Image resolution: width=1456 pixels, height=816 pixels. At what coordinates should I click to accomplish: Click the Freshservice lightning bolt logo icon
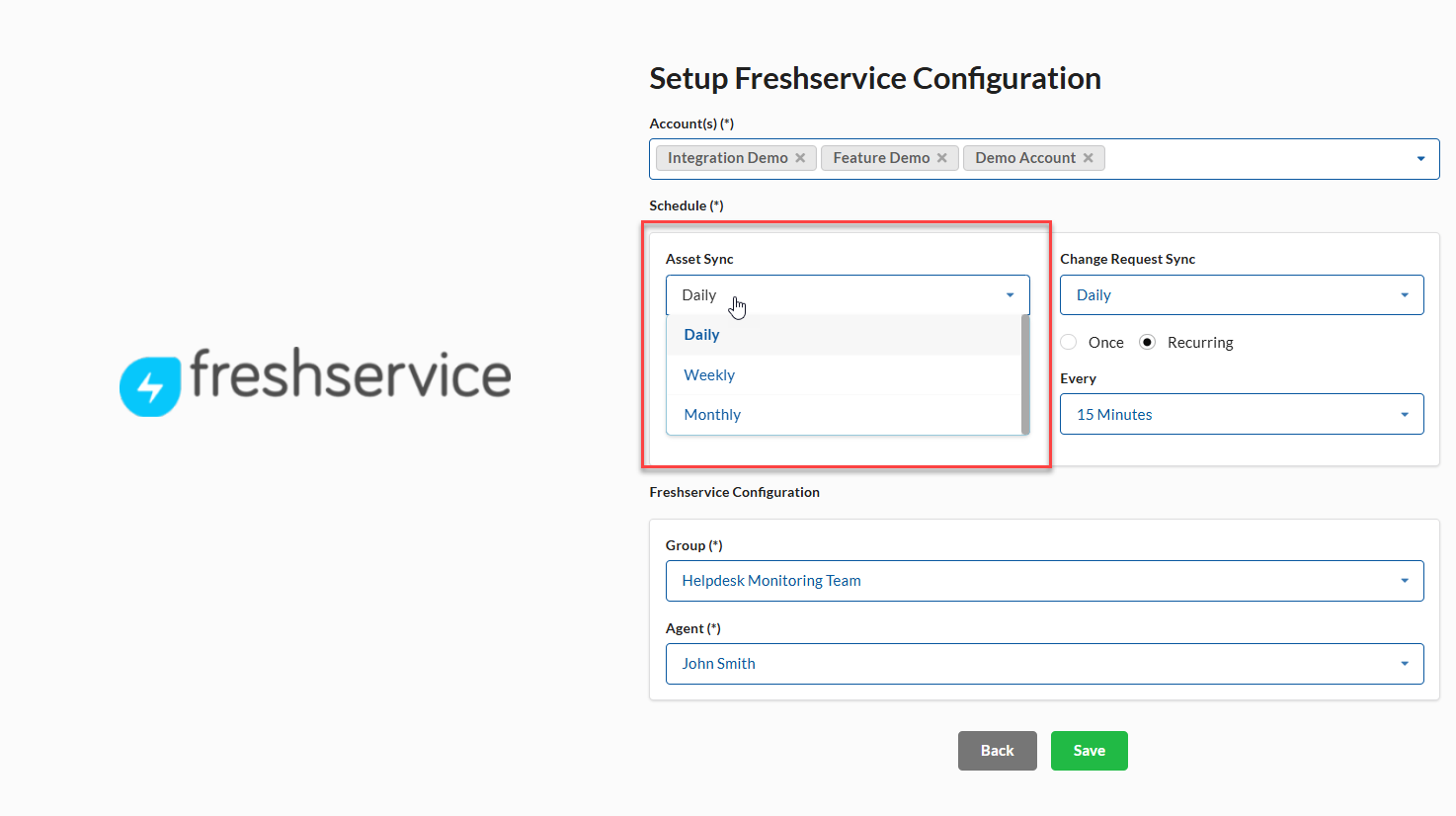[150, 386]
